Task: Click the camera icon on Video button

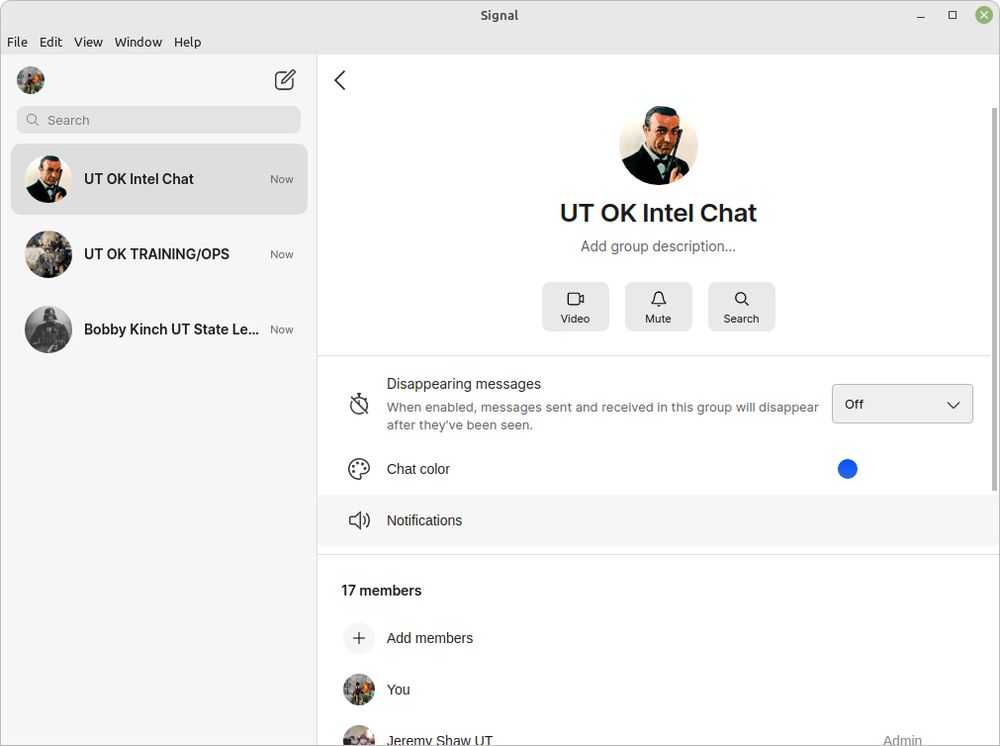Action: [x=575, y=298]
